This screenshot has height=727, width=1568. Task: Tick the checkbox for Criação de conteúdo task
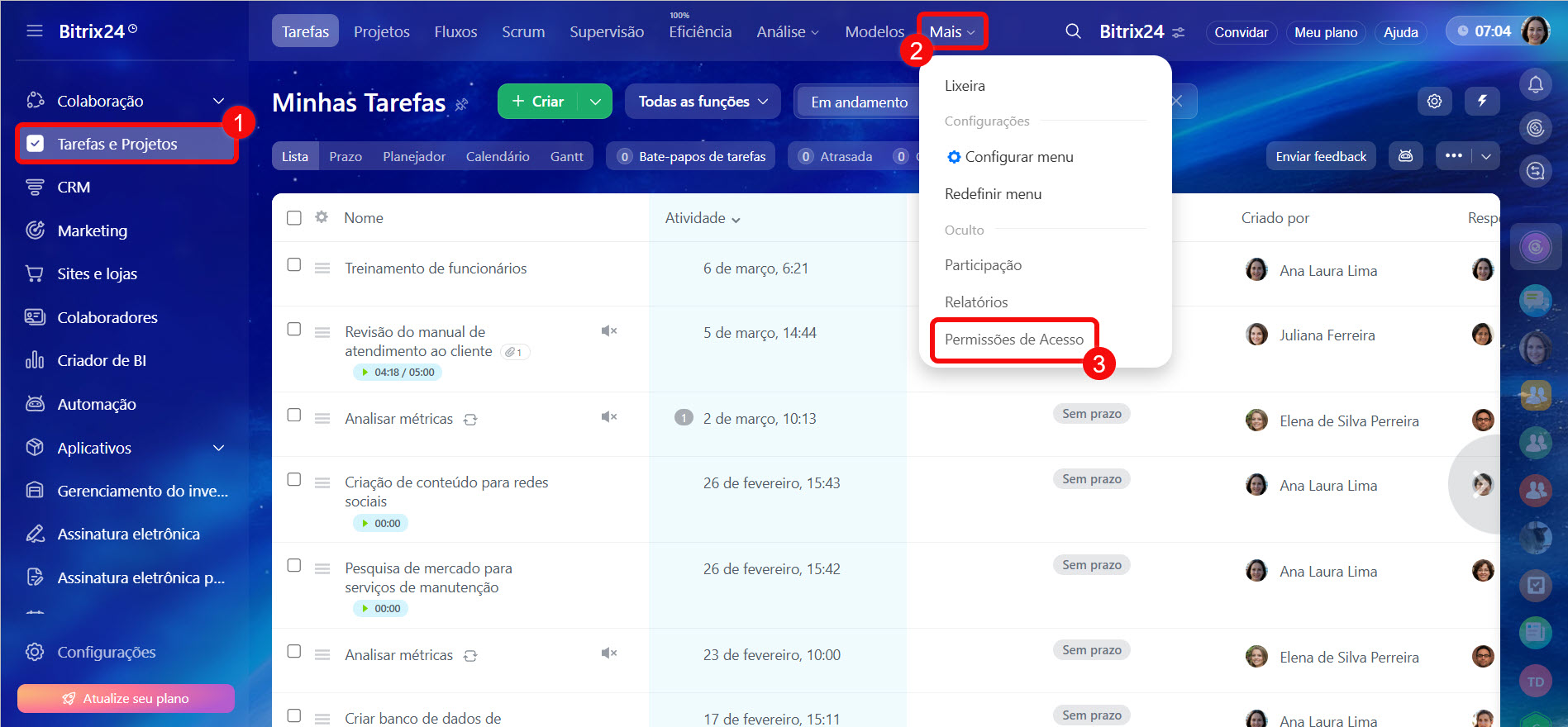tap(294, 480)
